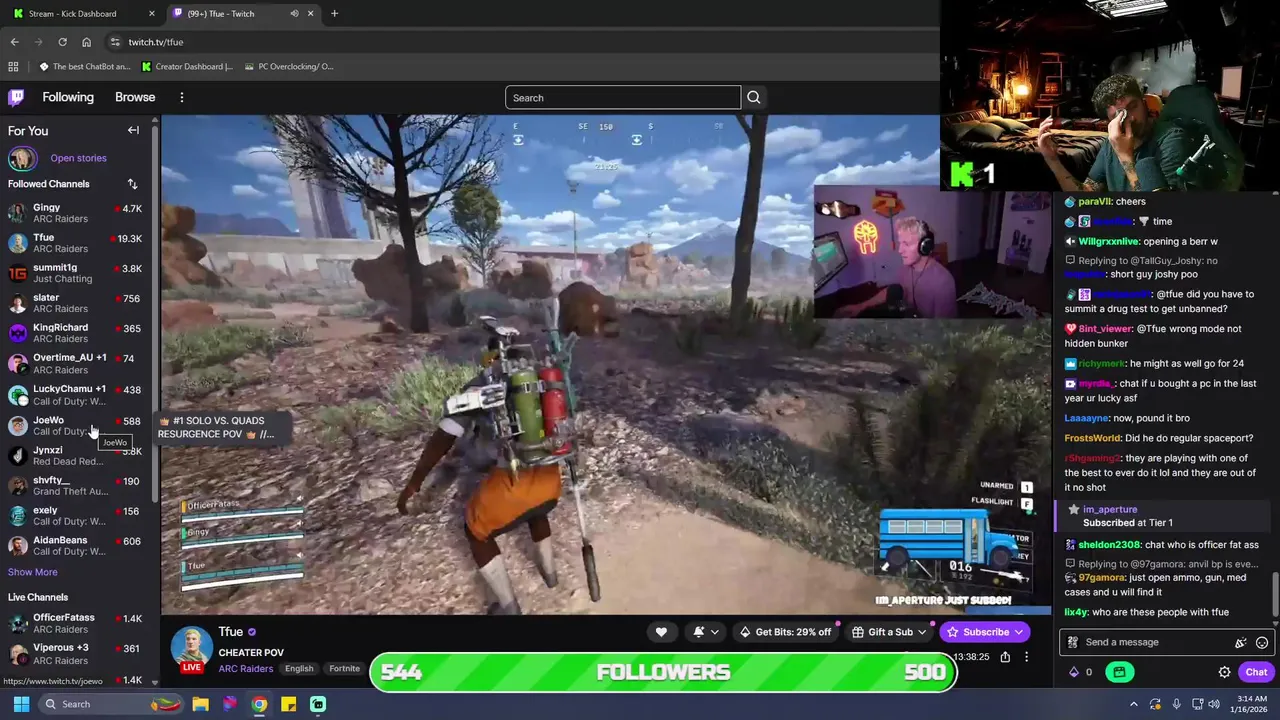1280x720 pixels.
Task: Click the chat scrollbar
Action: (1275, 595)
